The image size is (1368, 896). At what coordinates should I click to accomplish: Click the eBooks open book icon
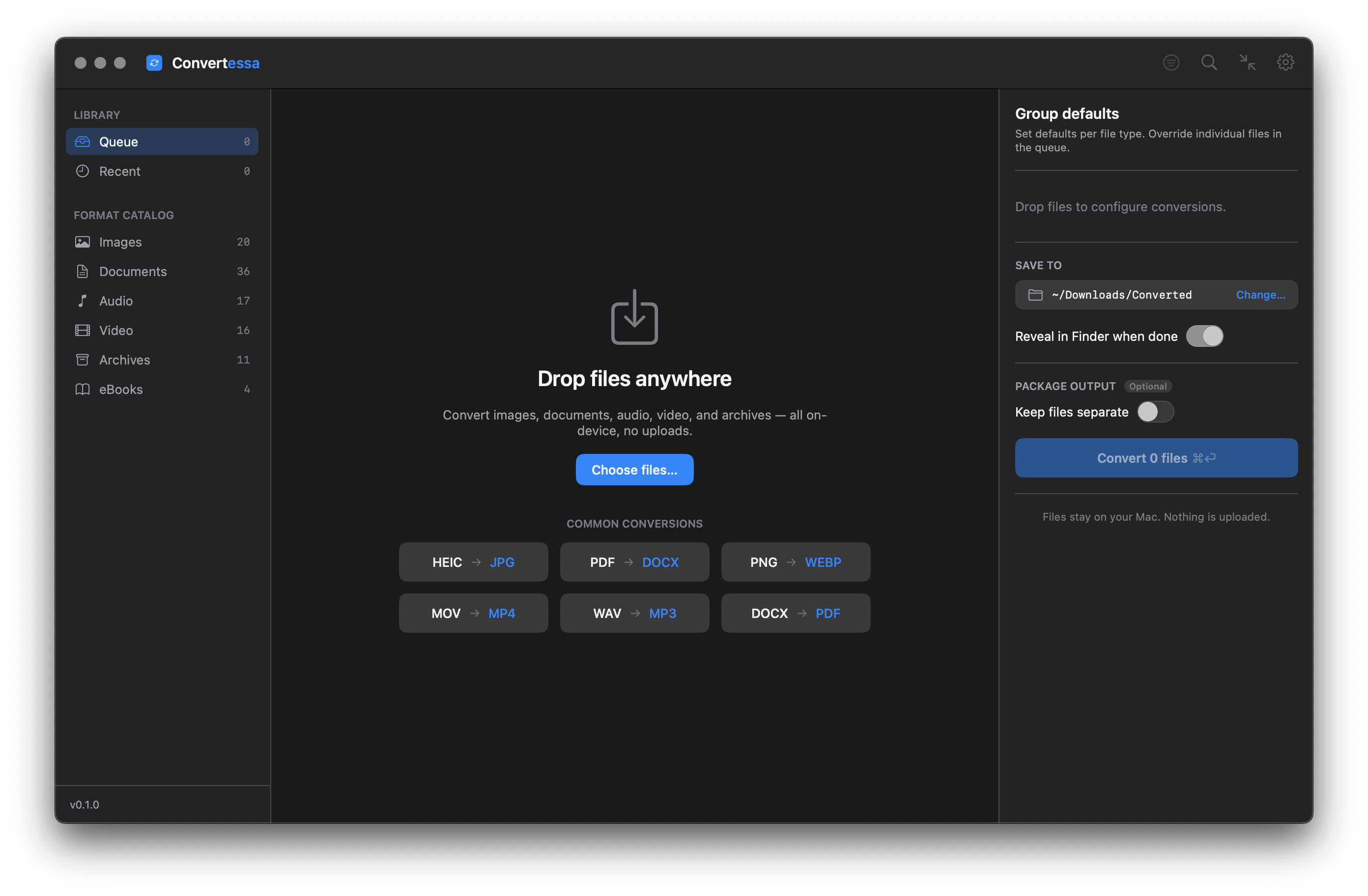83,389
